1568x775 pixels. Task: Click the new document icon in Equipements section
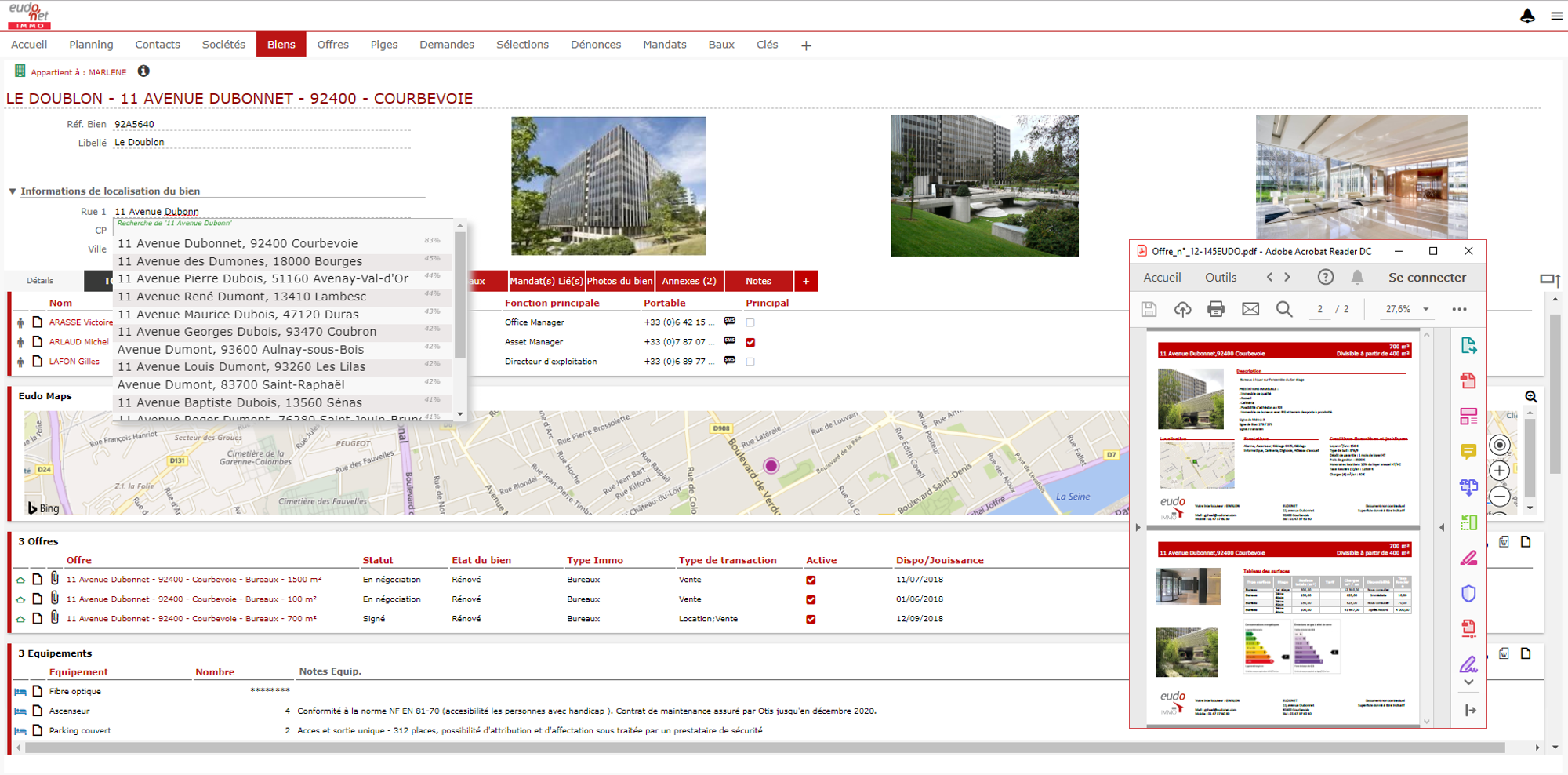coord(1526,653)
